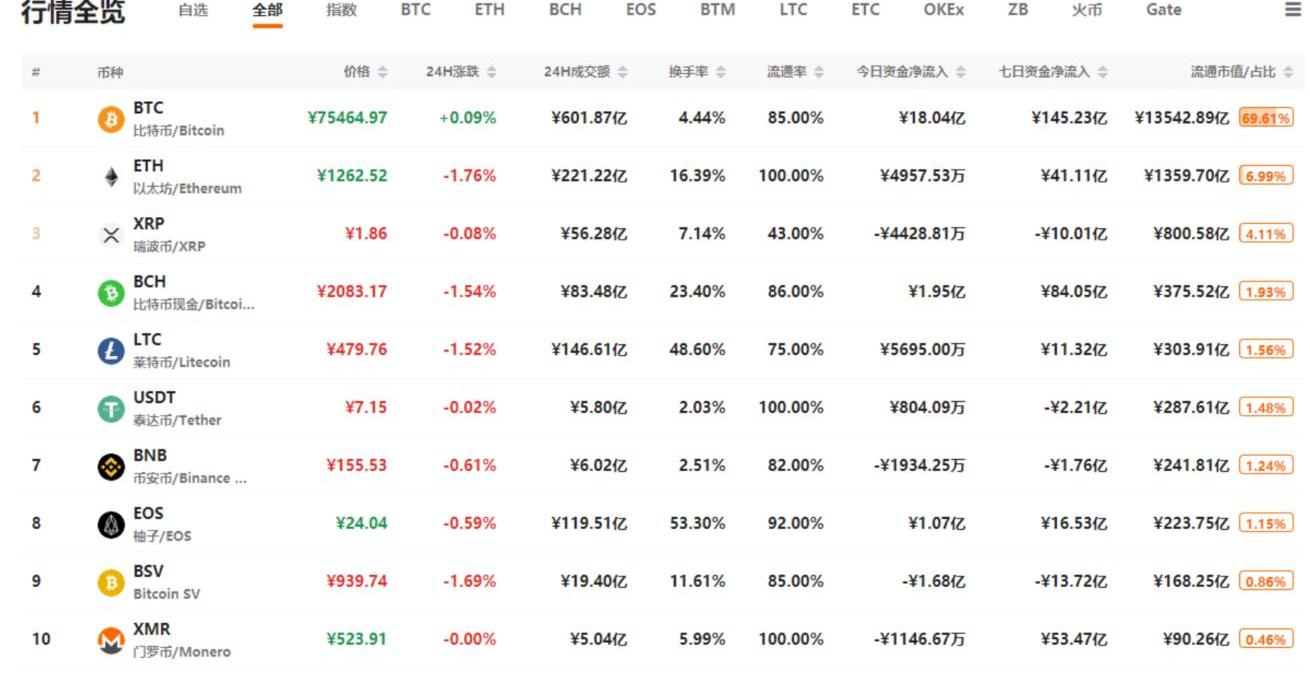Click the Ethereum diamond logo icon
This screenshot has height=682, width=1310.
coord(111,177)
